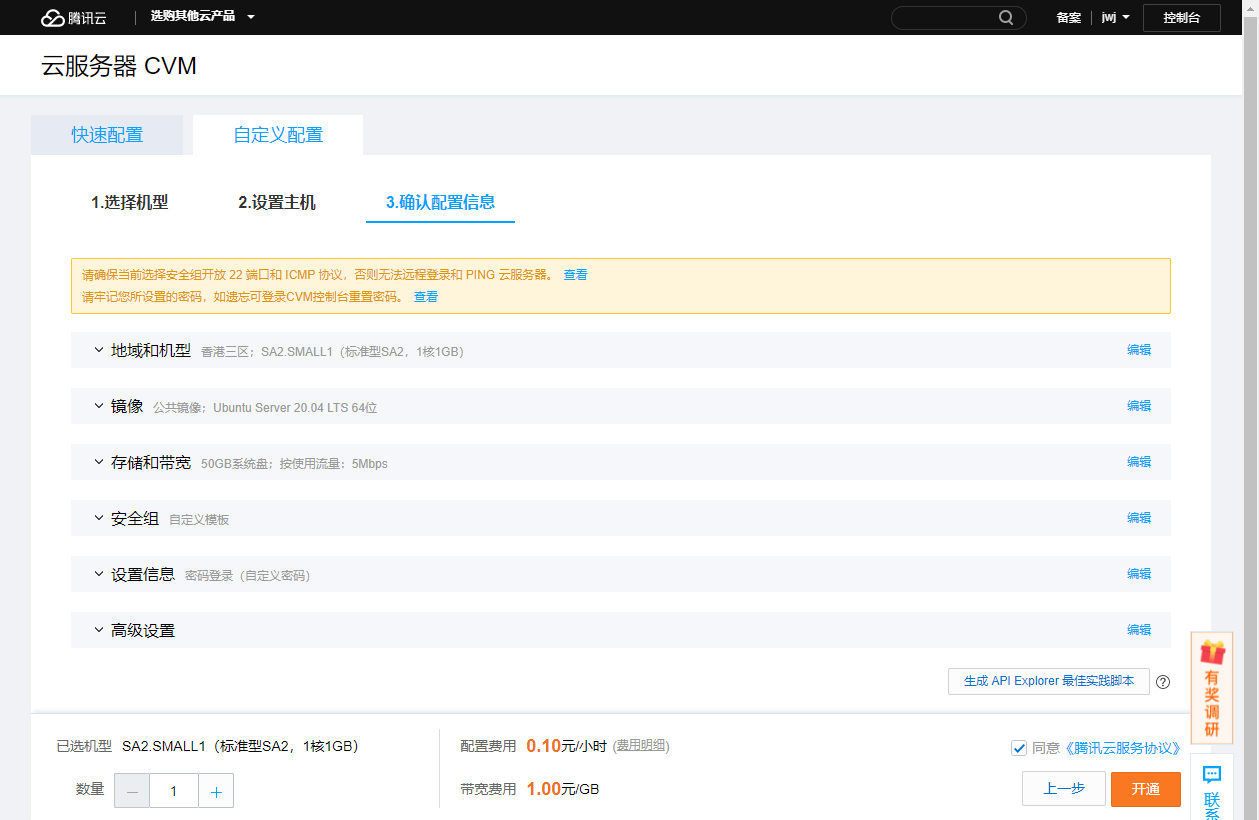Image resolution: width=1259 pixels, height=820 pixels.
Task: Click the search magnifier icon
Action: click(x=1006, y=17)
